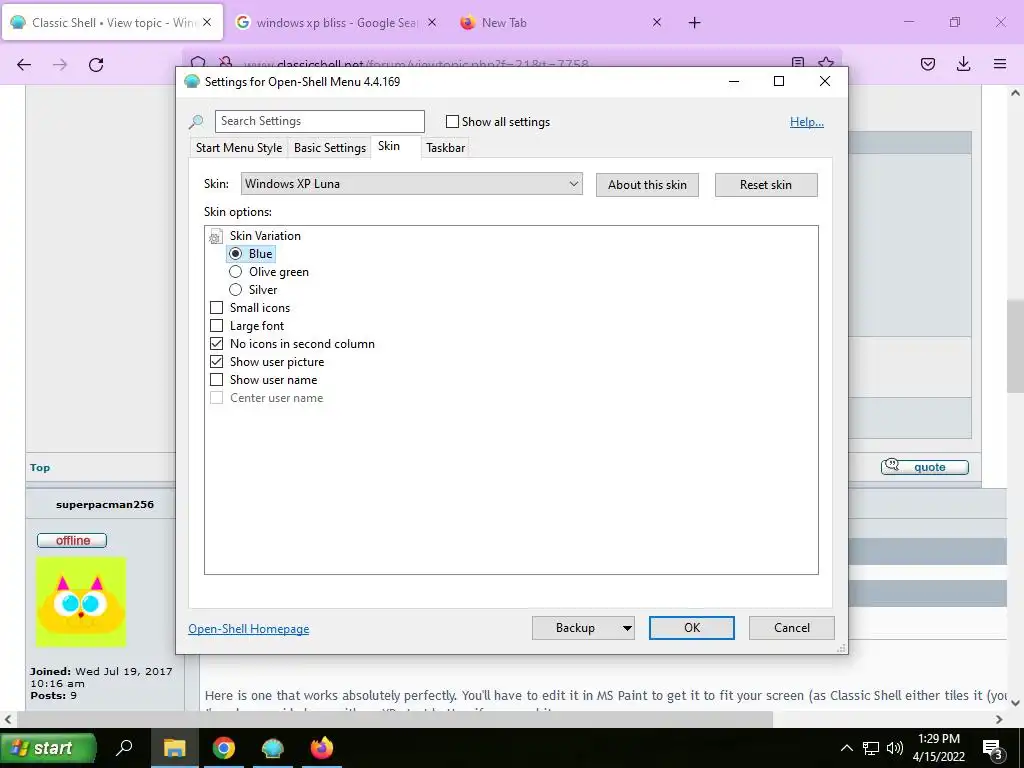The height and width of the screenshot is (768, 1024).
Task: Open Firefox downloads panel
Action: tap(963, 64)
